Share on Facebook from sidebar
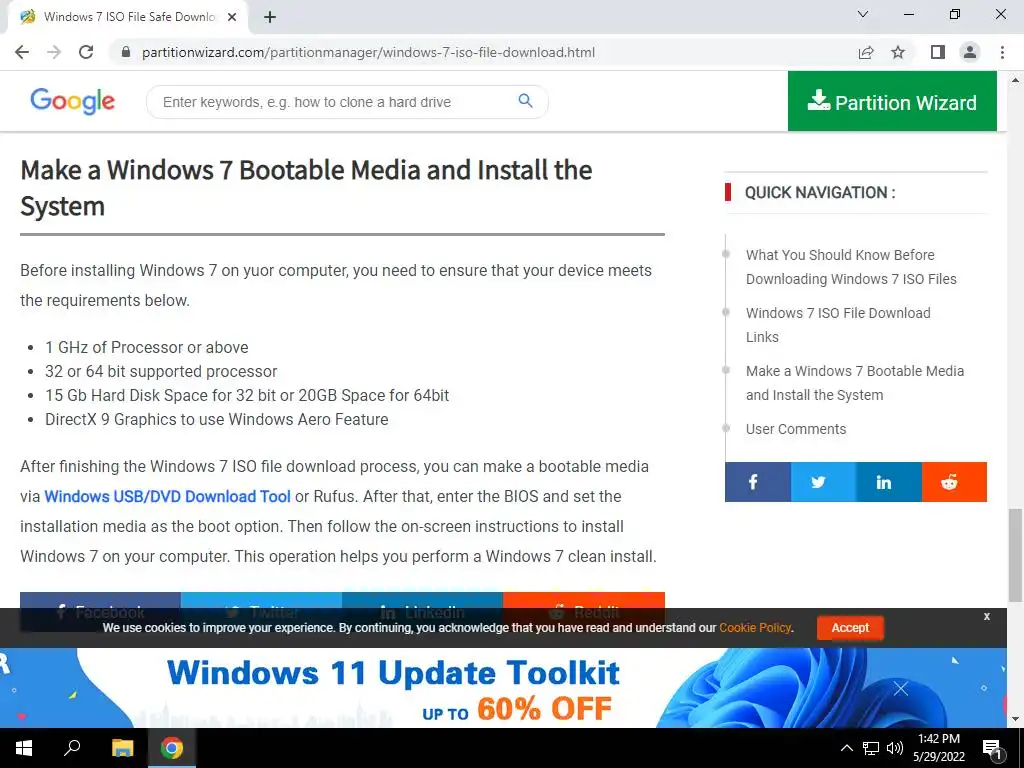The width and height of the screenshot is (1024, 768). click(x=758, y=482)
